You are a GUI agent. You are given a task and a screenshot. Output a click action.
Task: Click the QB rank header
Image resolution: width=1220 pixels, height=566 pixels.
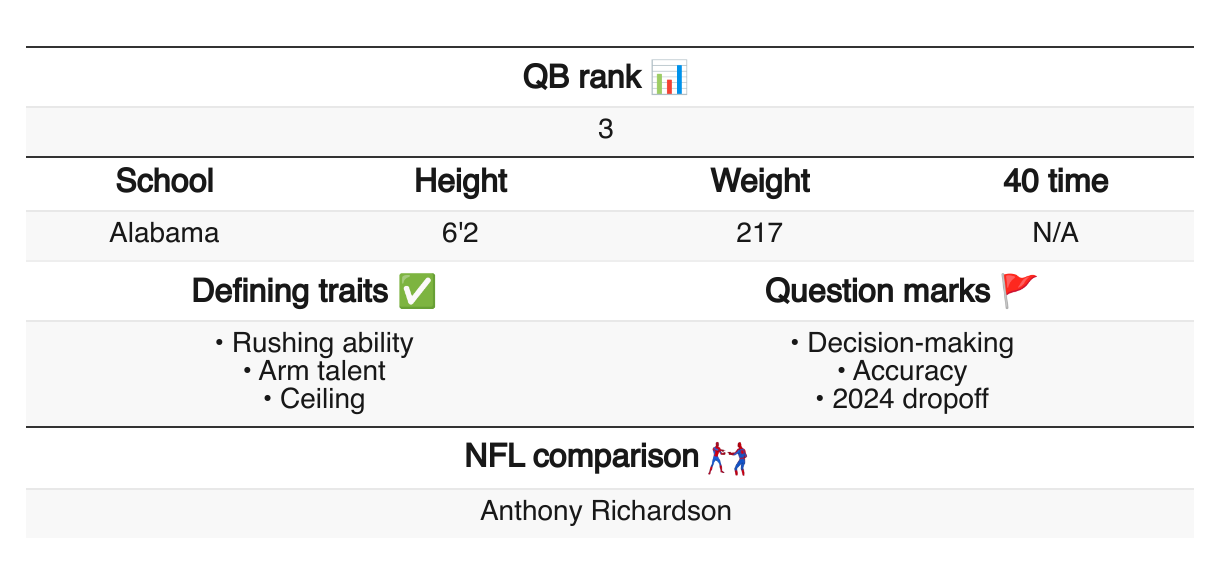tap(582, 77)
